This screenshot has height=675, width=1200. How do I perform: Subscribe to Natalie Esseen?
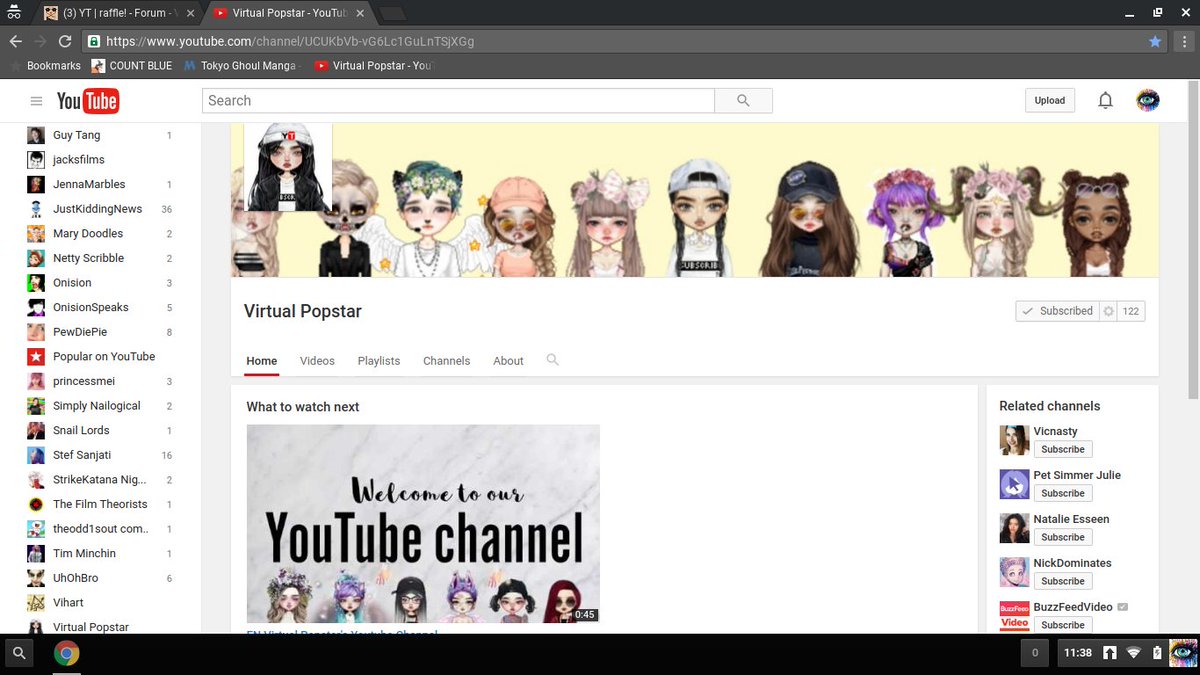point(1063,538)
